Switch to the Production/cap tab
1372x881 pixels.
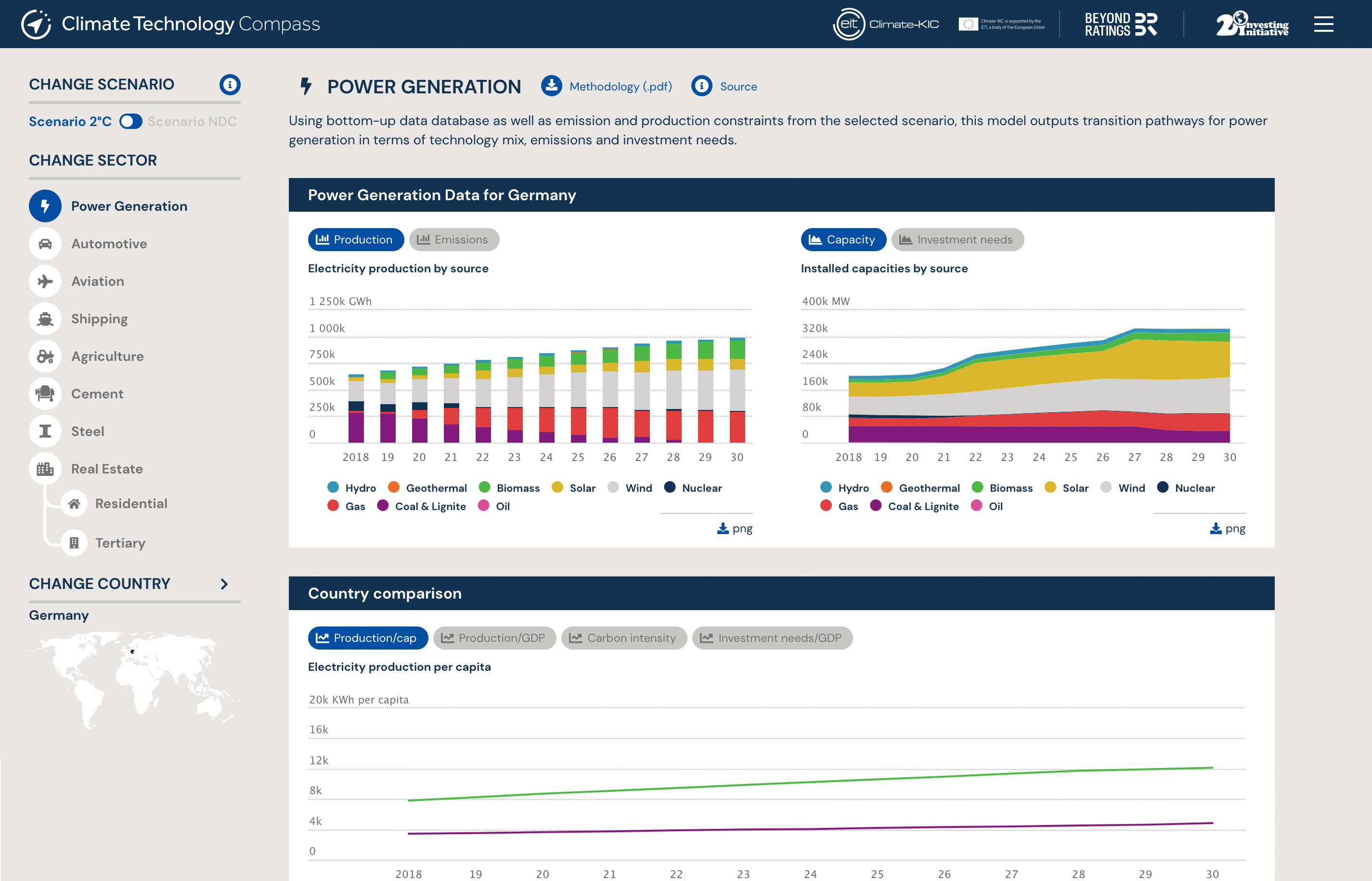367,638
